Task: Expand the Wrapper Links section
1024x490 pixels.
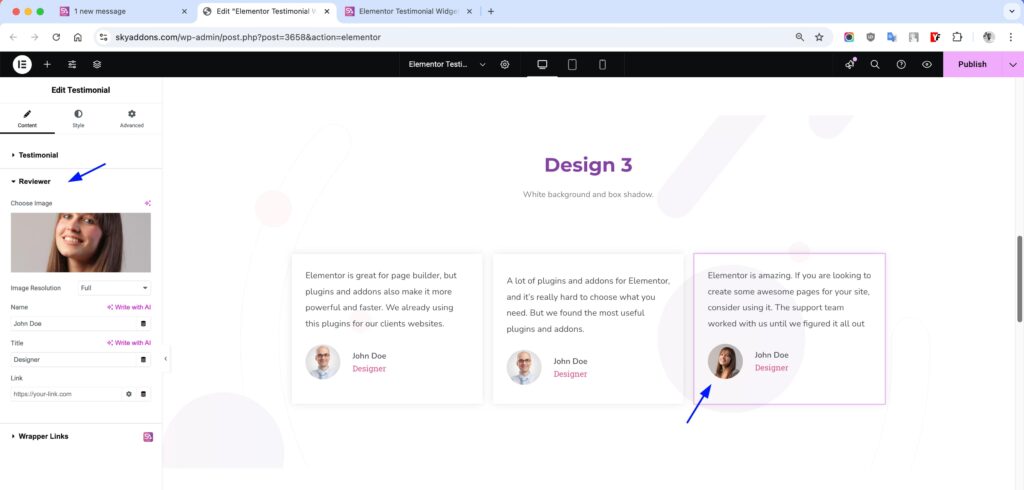Action: point(80,436)
